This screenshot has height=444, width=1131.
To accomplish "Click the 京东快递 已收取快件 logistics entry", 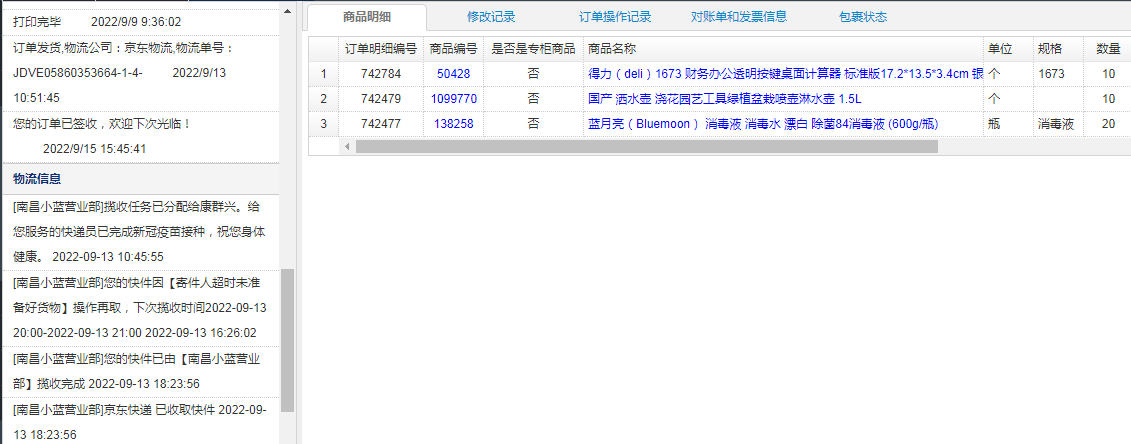I will click(x=141, y=422).
